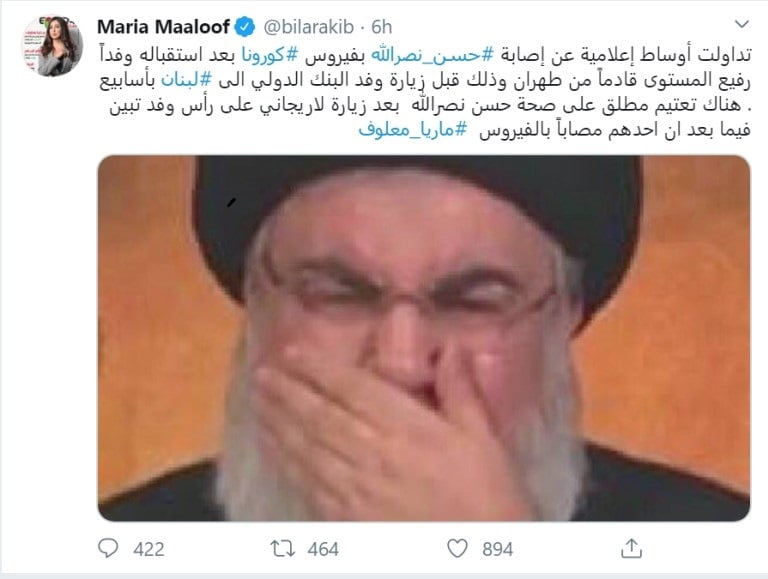This screenshot has width=768, height=579.
Task: Like the tweet with heart icon
Action: pos(457,549)
